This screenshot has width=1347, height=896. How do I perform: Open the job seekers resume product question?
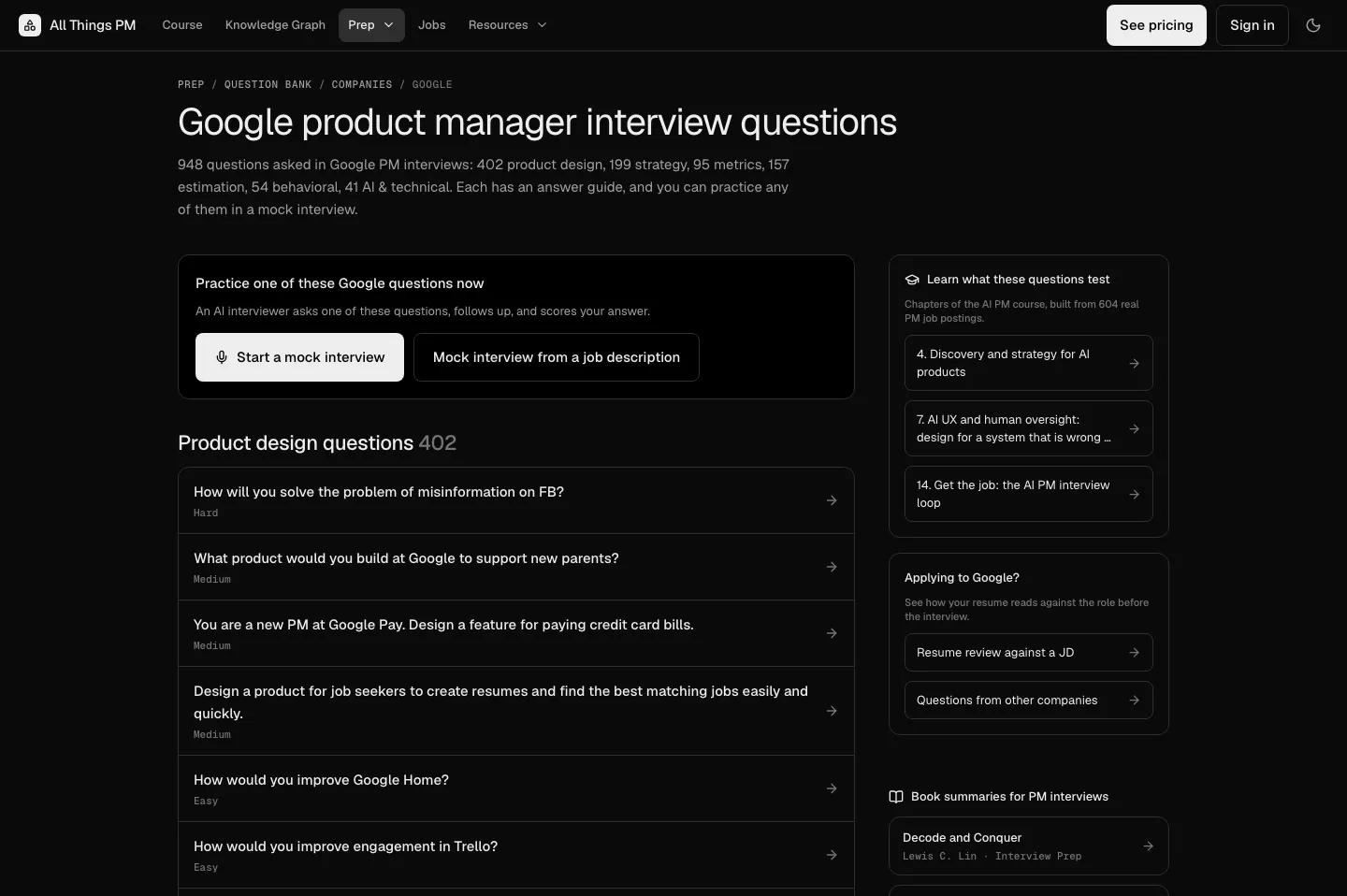[516, 711]
